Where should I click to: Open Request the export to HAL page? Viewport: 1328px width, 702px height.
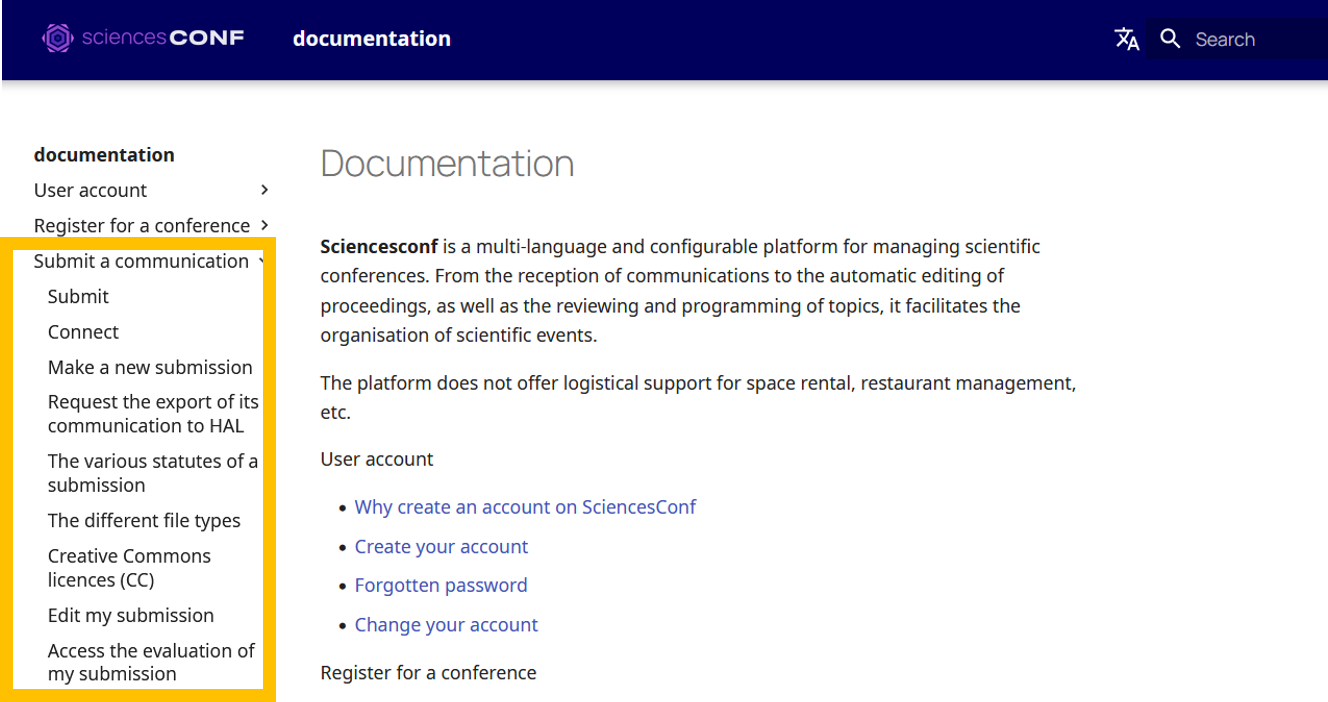152,413
